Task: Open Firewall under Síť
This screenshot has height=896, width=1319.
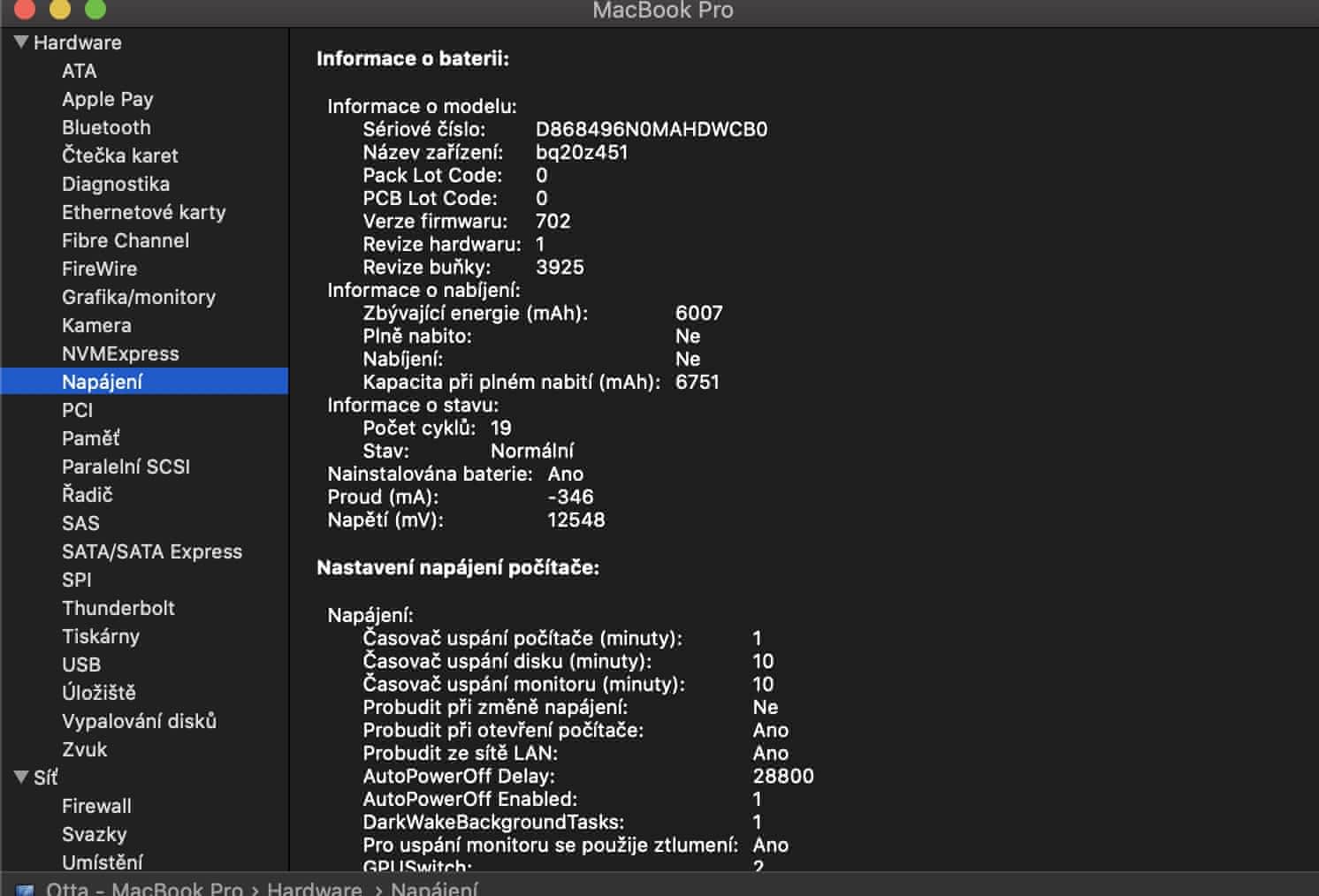Action: click(96, 806)
